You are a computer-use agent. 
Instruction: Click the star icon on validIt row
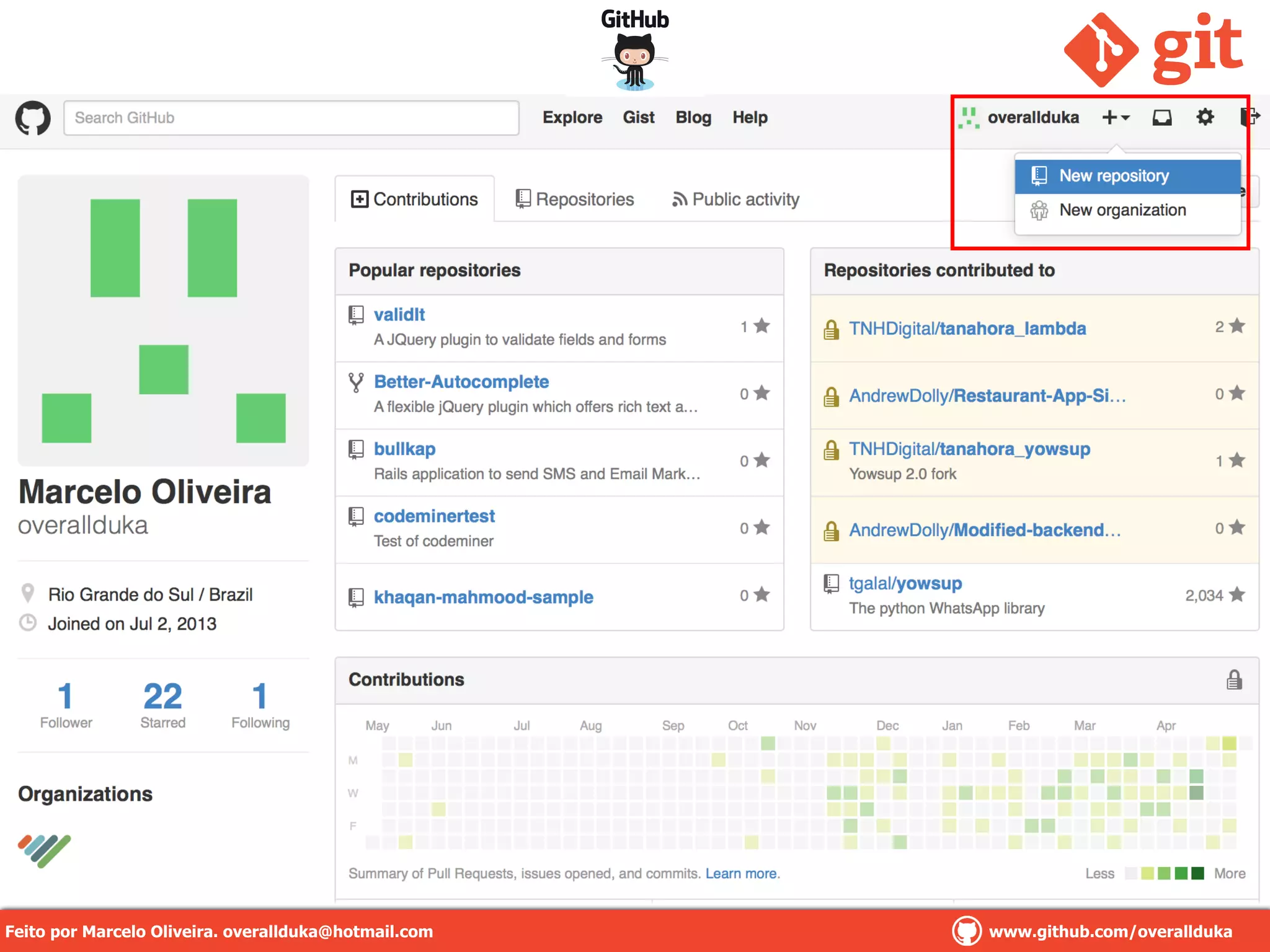(x=762, y=326)
